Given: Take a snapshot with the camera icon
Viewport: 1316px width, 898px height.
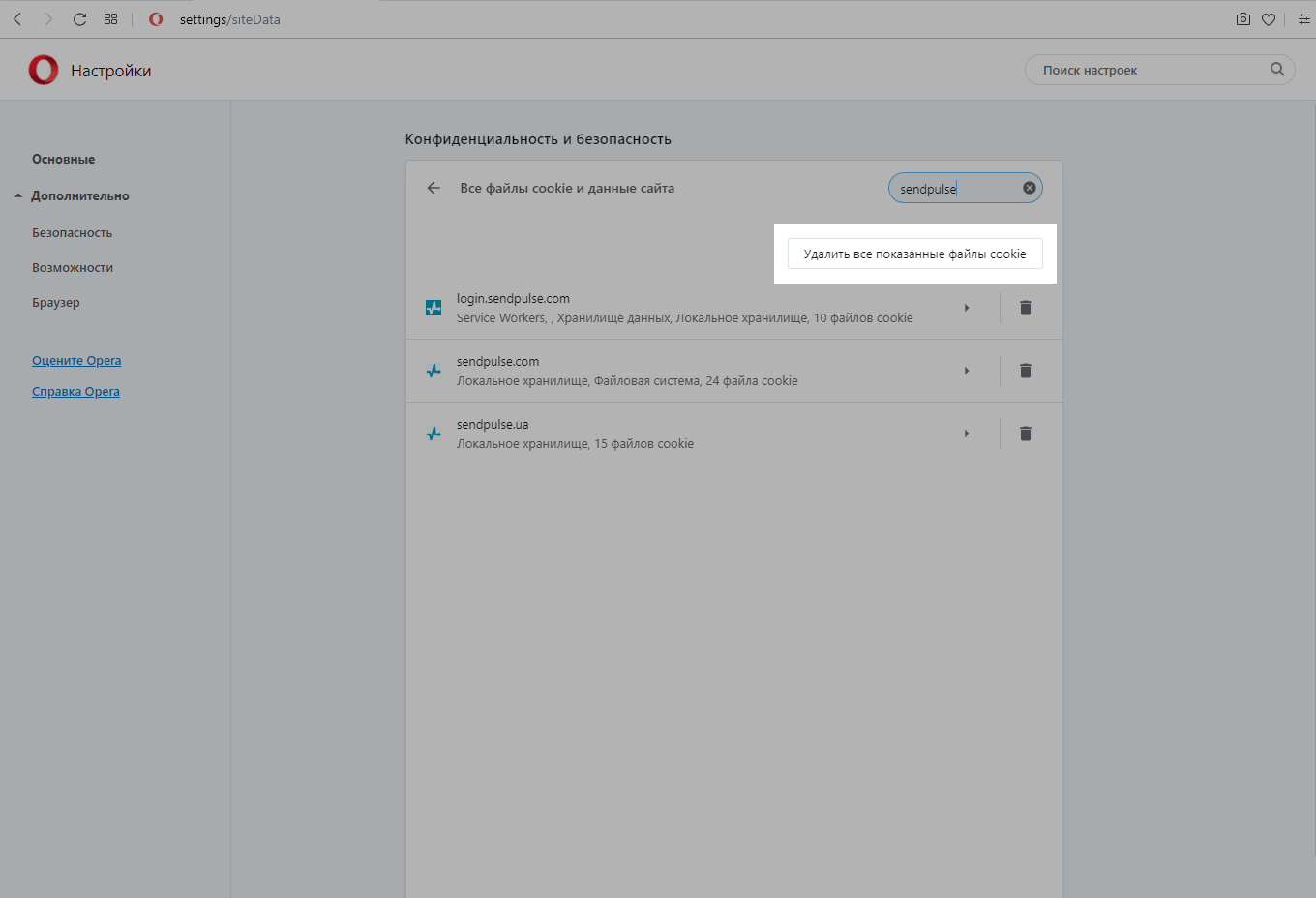Looking at the screenshot, I should (x=1243, y=19).
